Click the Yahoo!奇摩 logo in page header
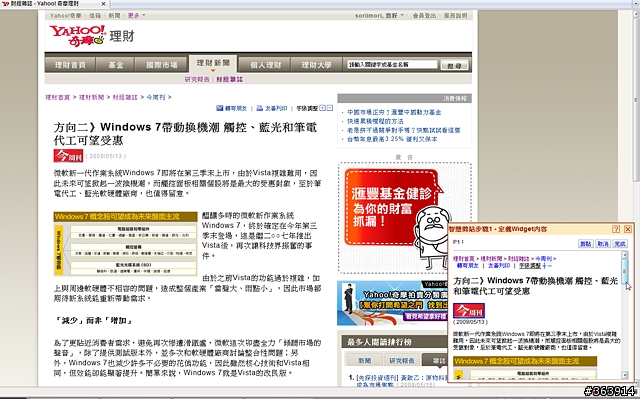The image size is (640, 399). [78, 36]
